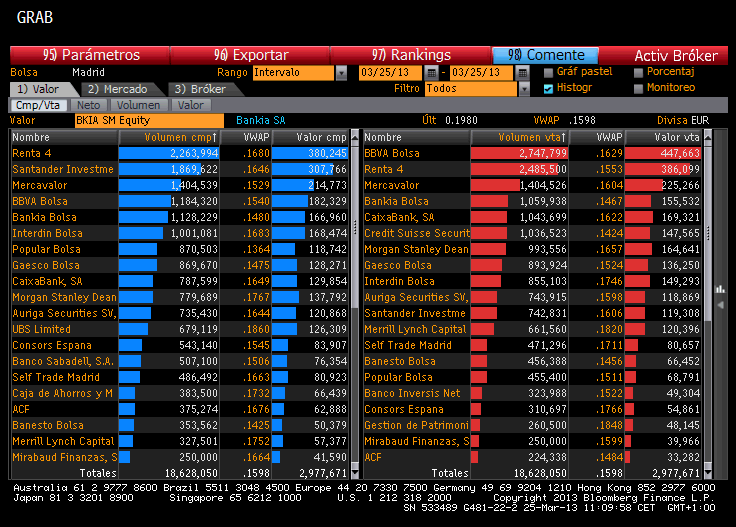The image size is (736, 527).
Task: Open the Filtro Todos dropdown arrow
Action: (x=524, y=89)
